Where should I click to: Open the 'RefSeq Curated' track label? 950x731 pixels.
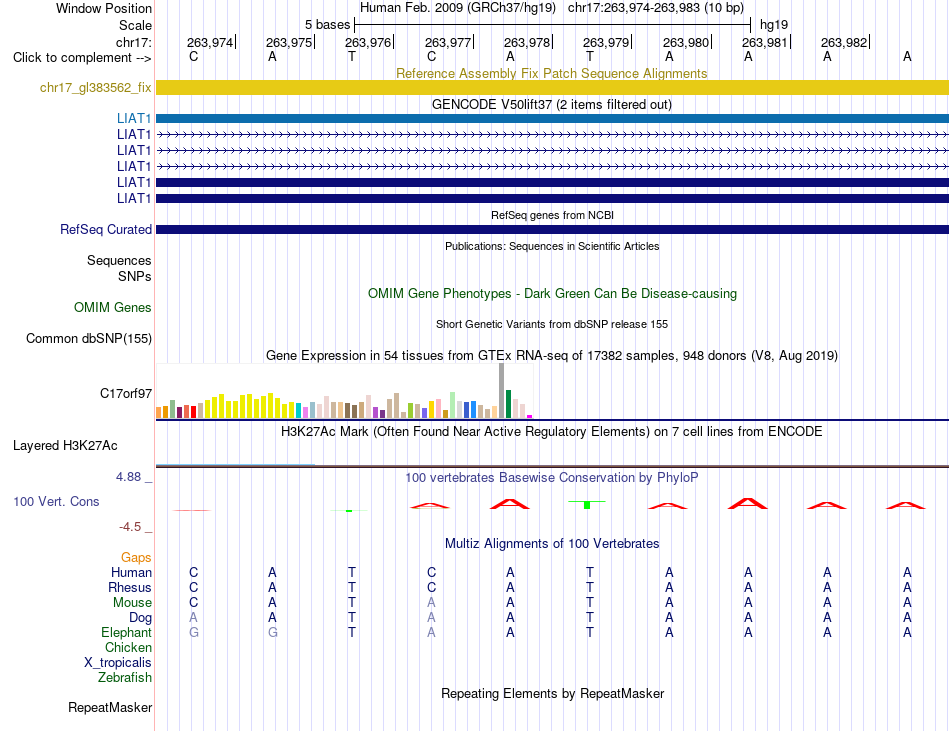(105, 230)
